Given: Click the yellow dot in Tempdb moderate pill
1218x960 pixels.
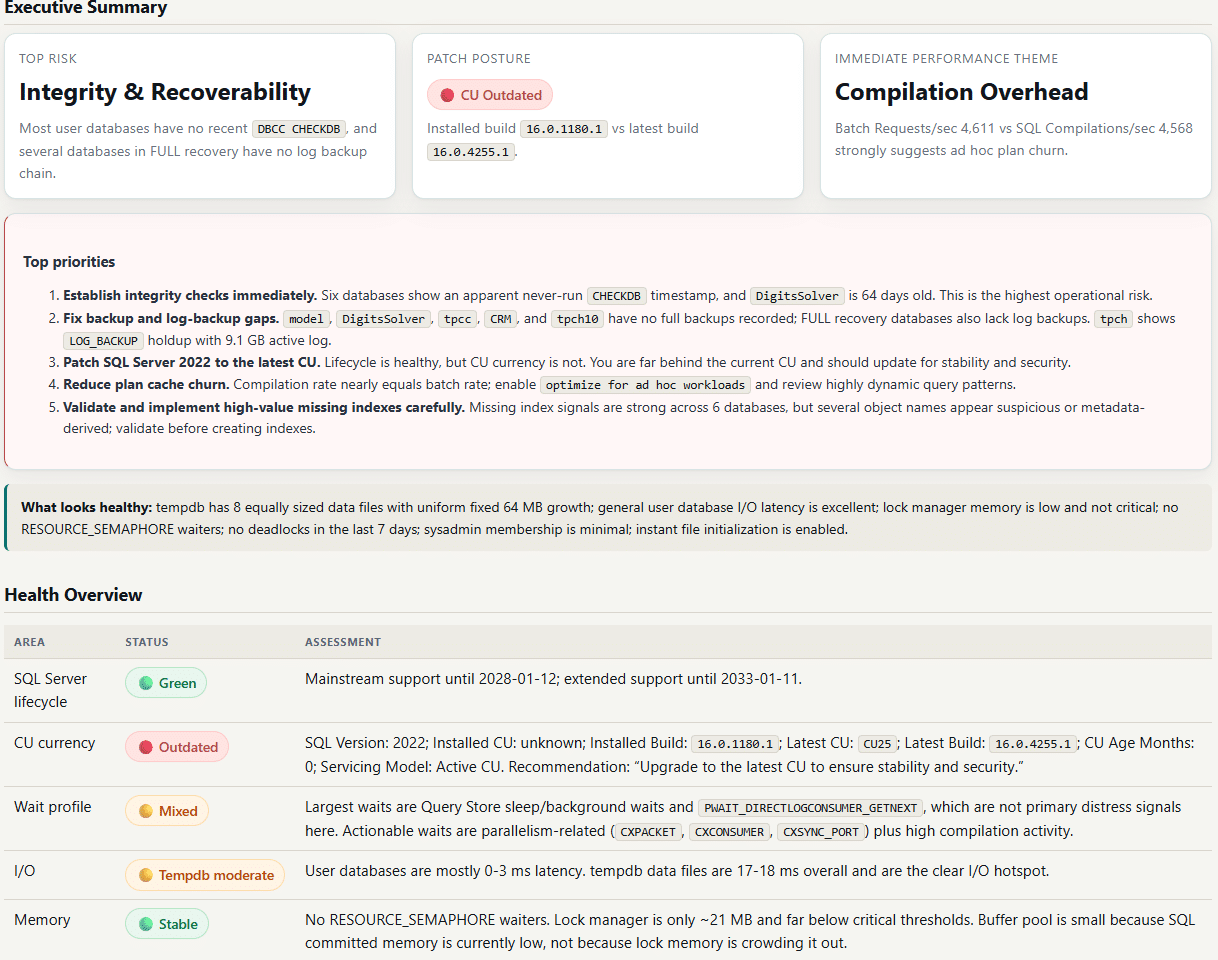Looking at the screenshot, I should 146,875.
